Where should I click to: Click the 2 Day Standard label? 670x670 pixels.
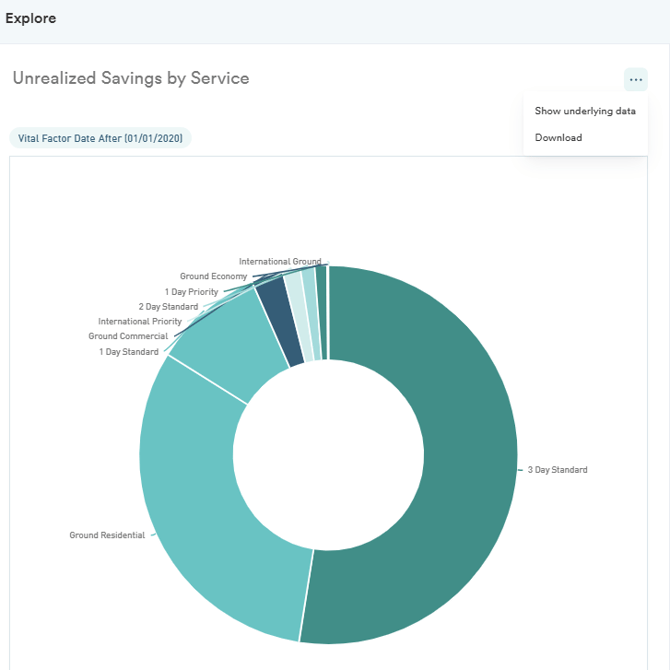pyautogui.click(x=168, y=306)
